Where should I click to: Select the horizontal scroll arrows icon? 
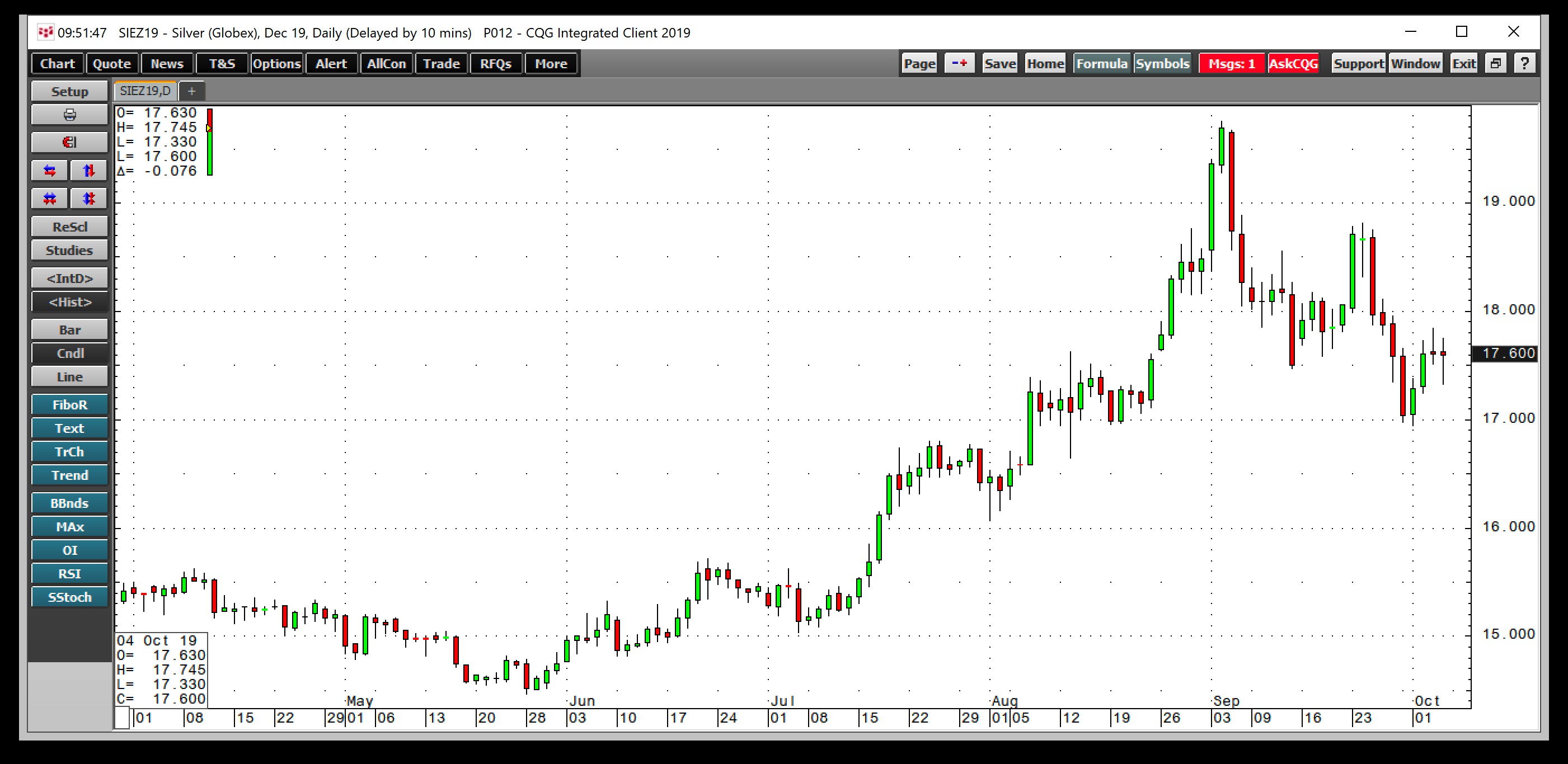tap(49, 171)
